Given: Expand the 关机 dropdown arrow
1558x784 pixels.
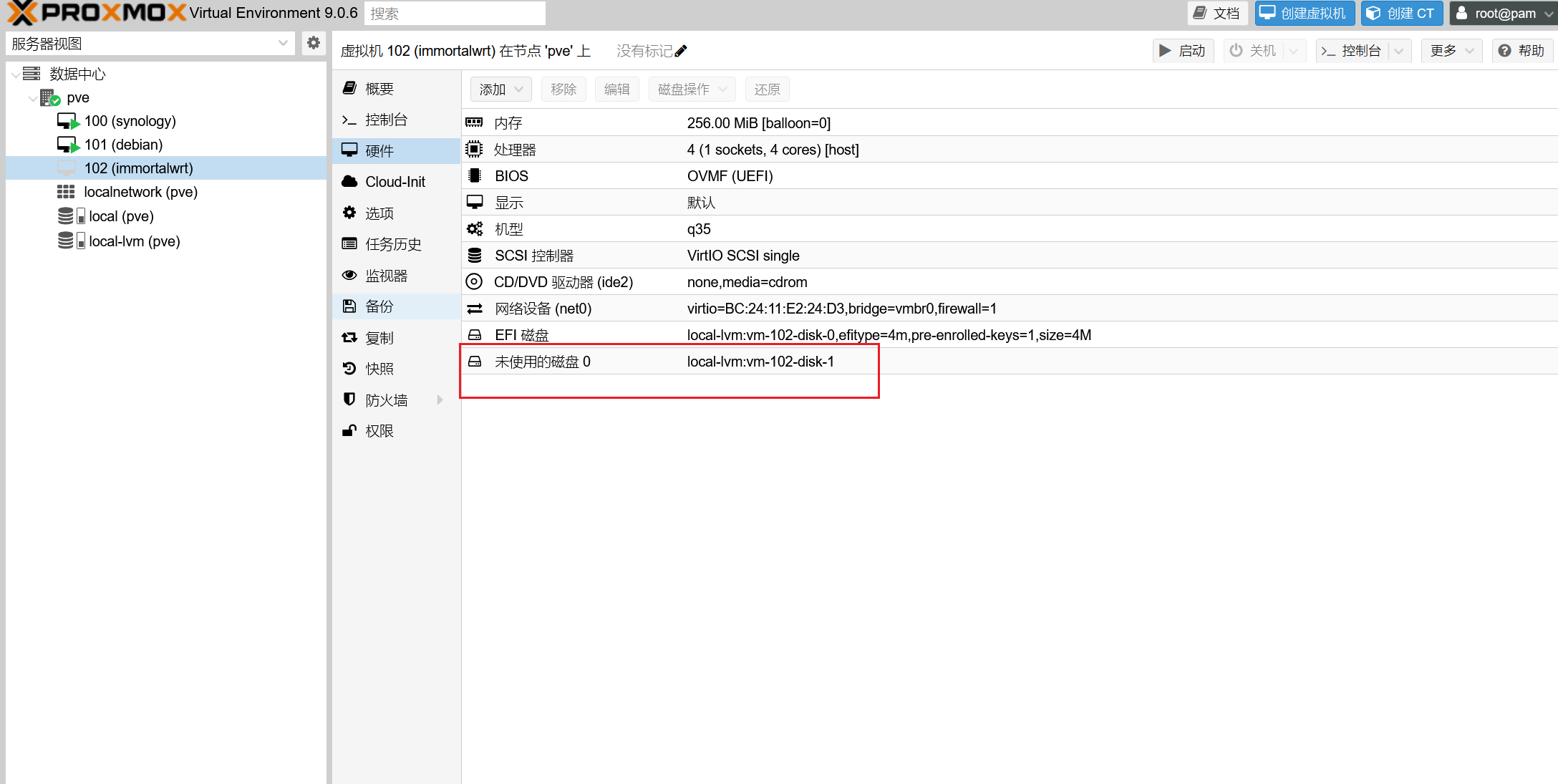Looking at the screenshot, I should [1293, 51].
